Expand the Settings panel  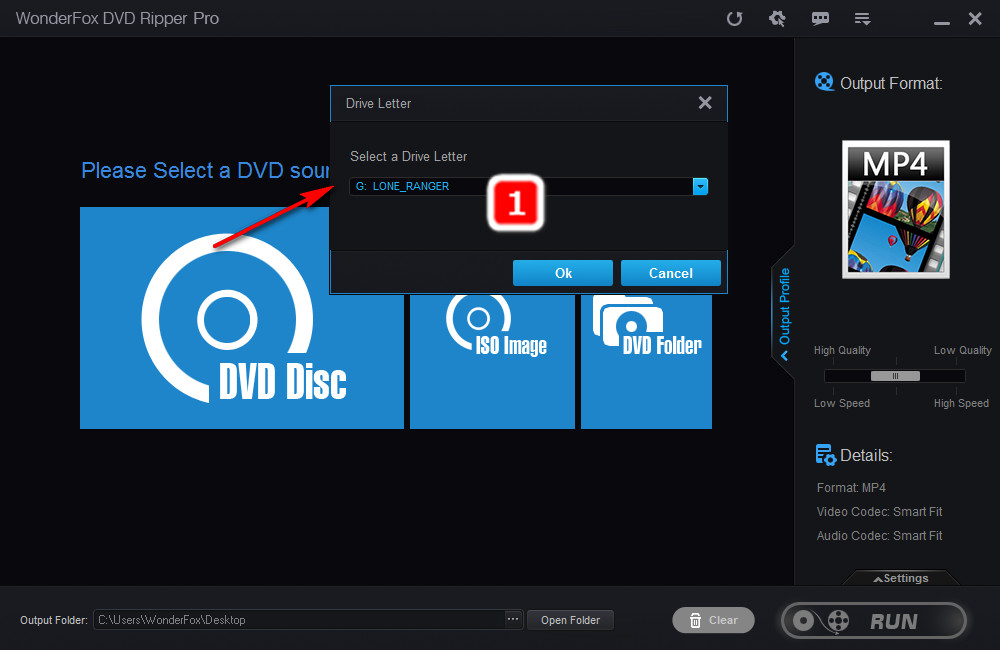[901, 578]
